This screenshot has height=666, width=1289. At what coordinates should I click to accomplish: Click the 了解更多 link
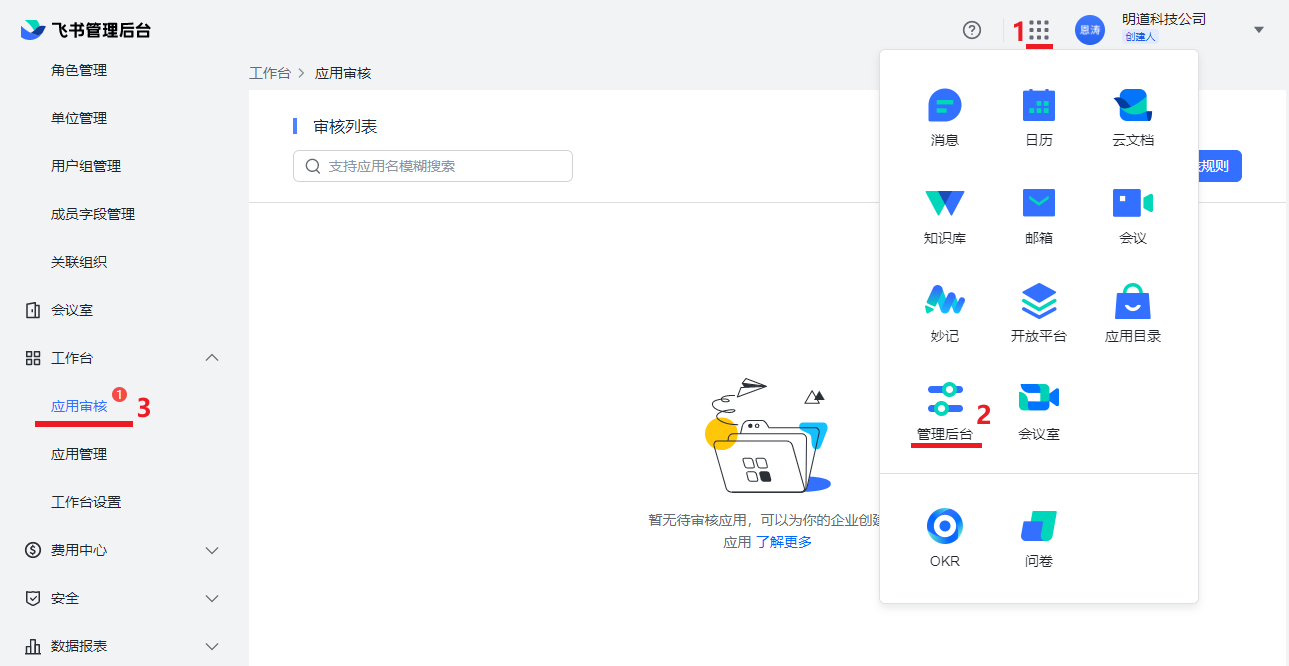click(783, 542)
